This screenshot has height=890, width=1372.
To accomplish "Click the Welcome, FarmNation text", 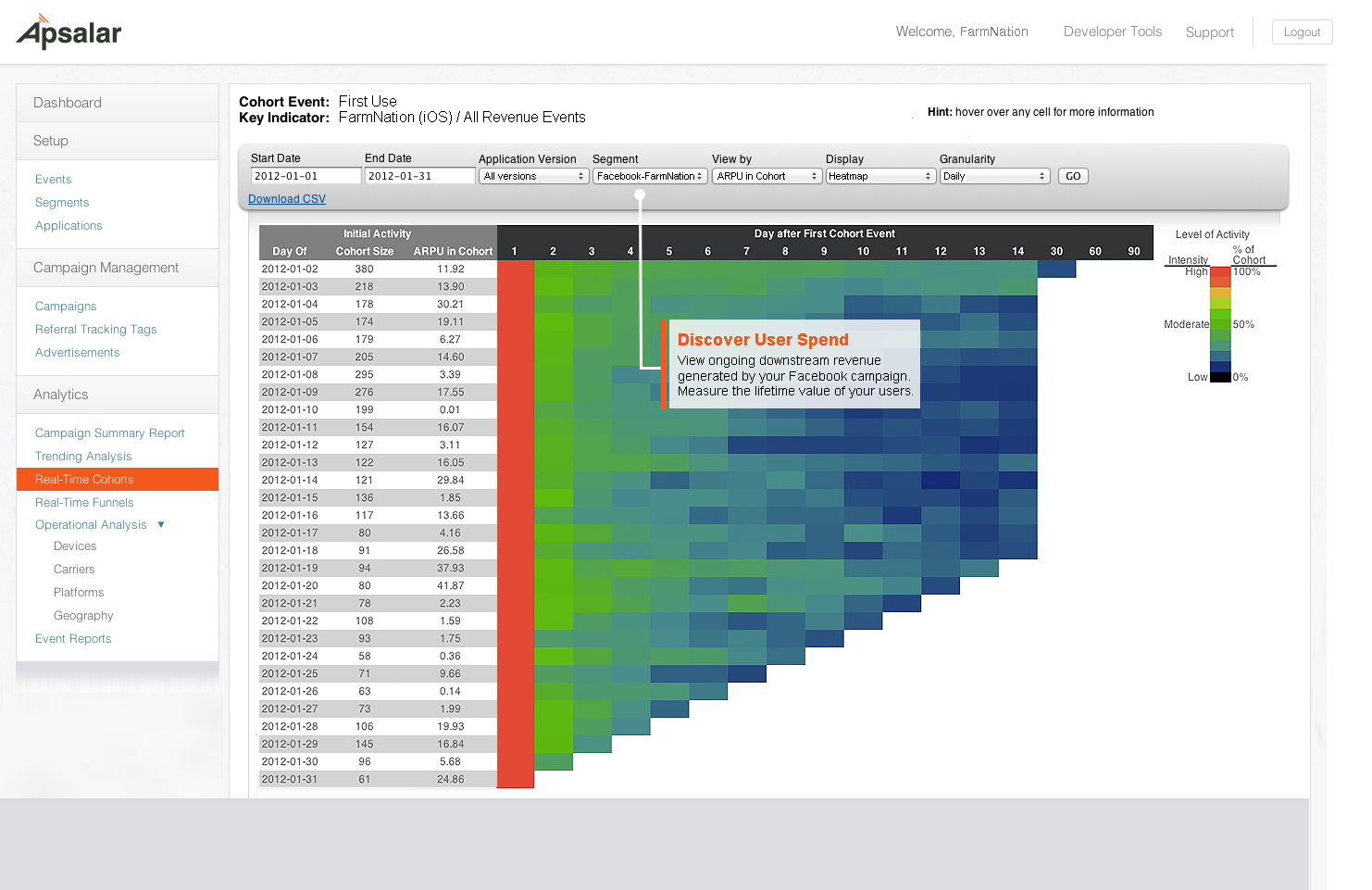I will pos(962,31).
